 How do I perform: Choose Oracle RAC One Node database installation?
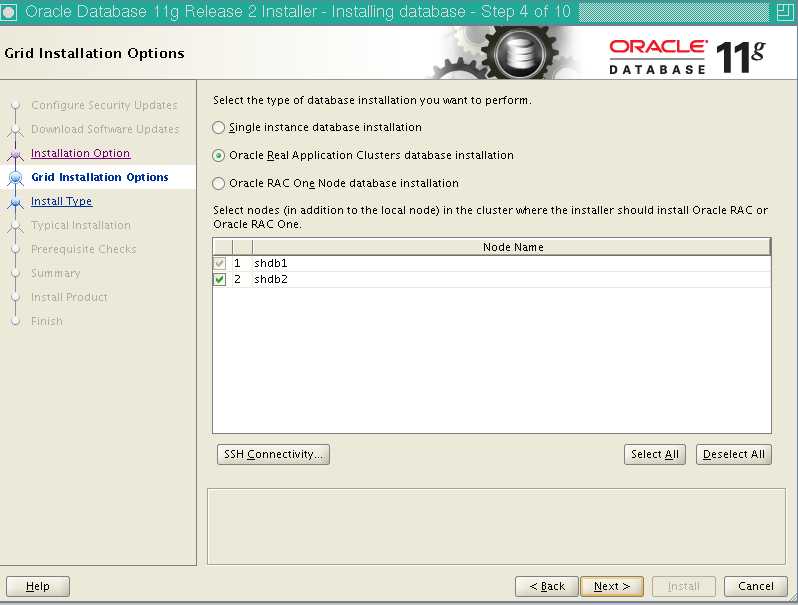pyautogui.click(x=218, y=183)
